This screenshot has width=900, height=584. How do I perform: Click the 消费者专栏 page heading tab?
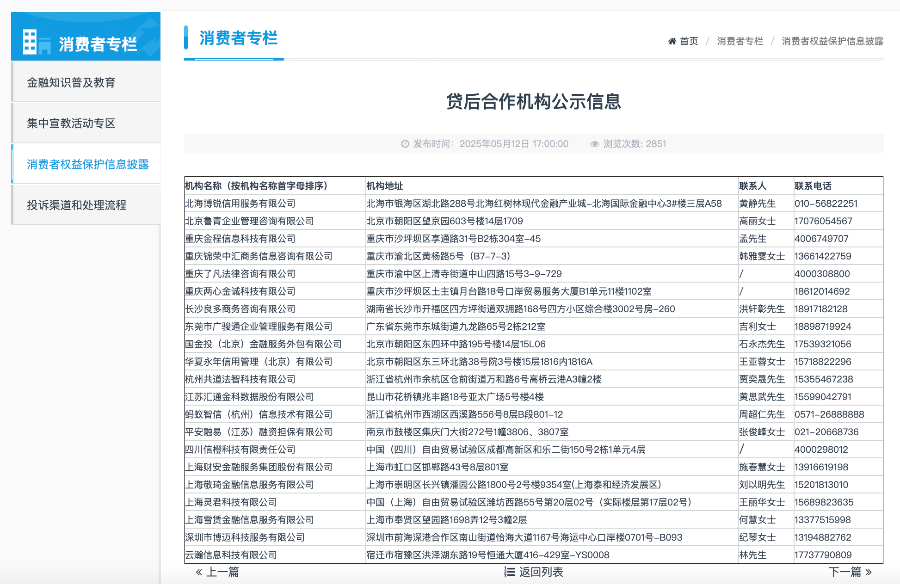238,38
